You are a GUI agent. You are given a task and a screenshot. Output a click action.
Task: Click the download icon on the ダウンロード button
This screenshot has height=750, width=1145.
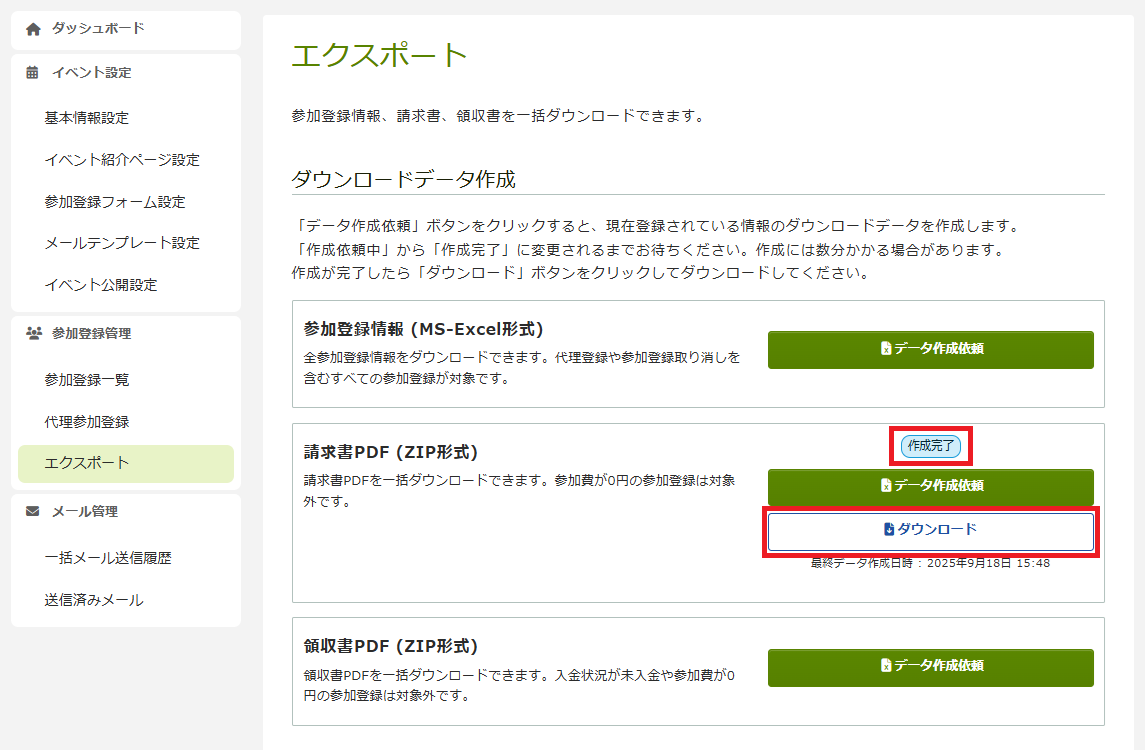[889, 530]
